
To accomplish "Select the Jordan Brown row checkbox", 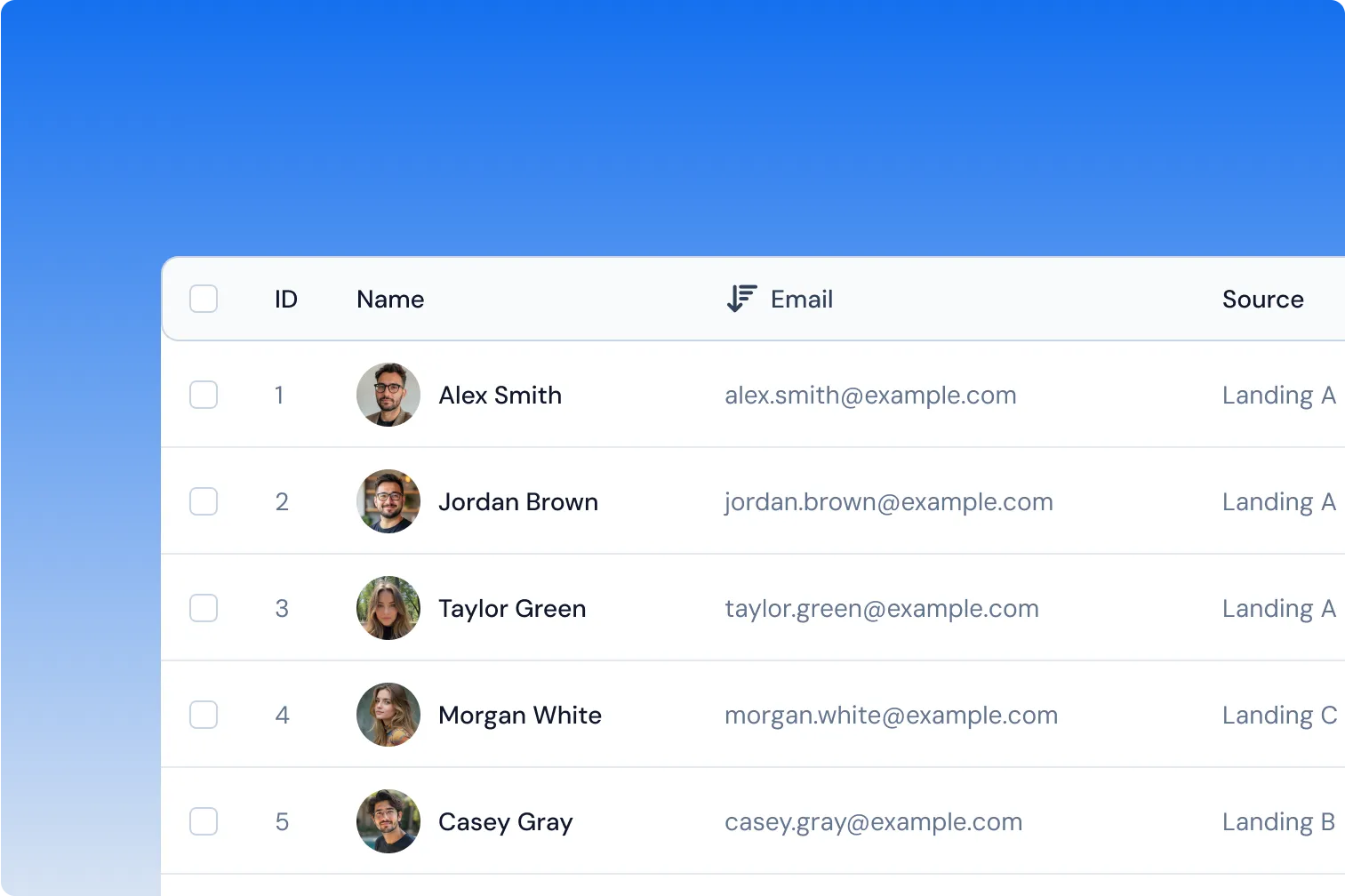I will (x=204, y=501).
